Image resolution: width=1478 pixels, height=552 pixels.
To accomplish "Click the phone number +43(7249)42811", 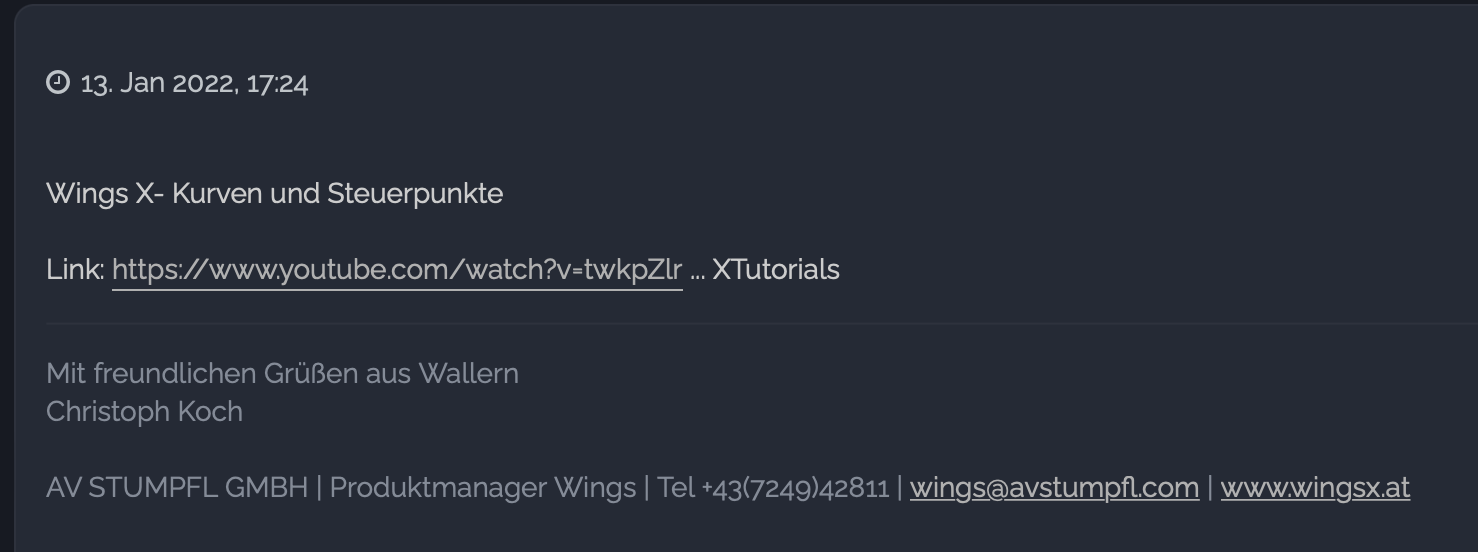I will pyautogui.click(x=795, y=489).
